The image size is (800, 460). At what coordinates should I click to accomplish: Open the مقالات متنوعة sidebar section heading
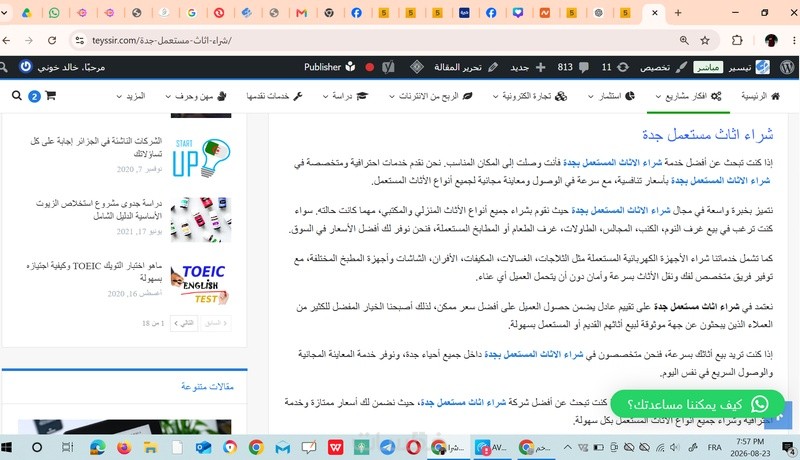click(x=207, y=387)
